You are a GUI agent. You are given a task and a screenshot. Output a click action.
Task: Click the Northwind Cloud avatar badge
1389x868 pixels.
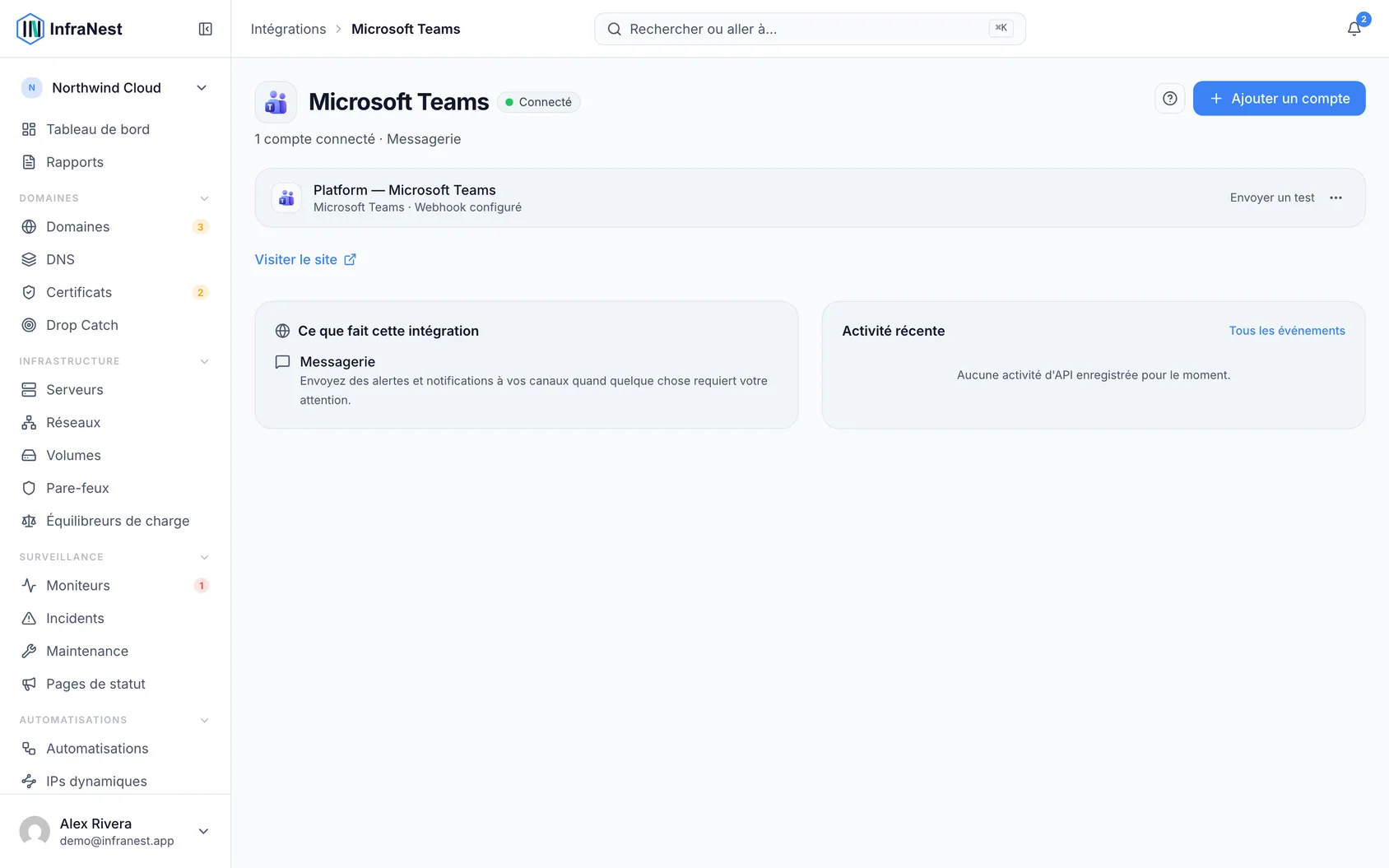click(x=31, y=88)
